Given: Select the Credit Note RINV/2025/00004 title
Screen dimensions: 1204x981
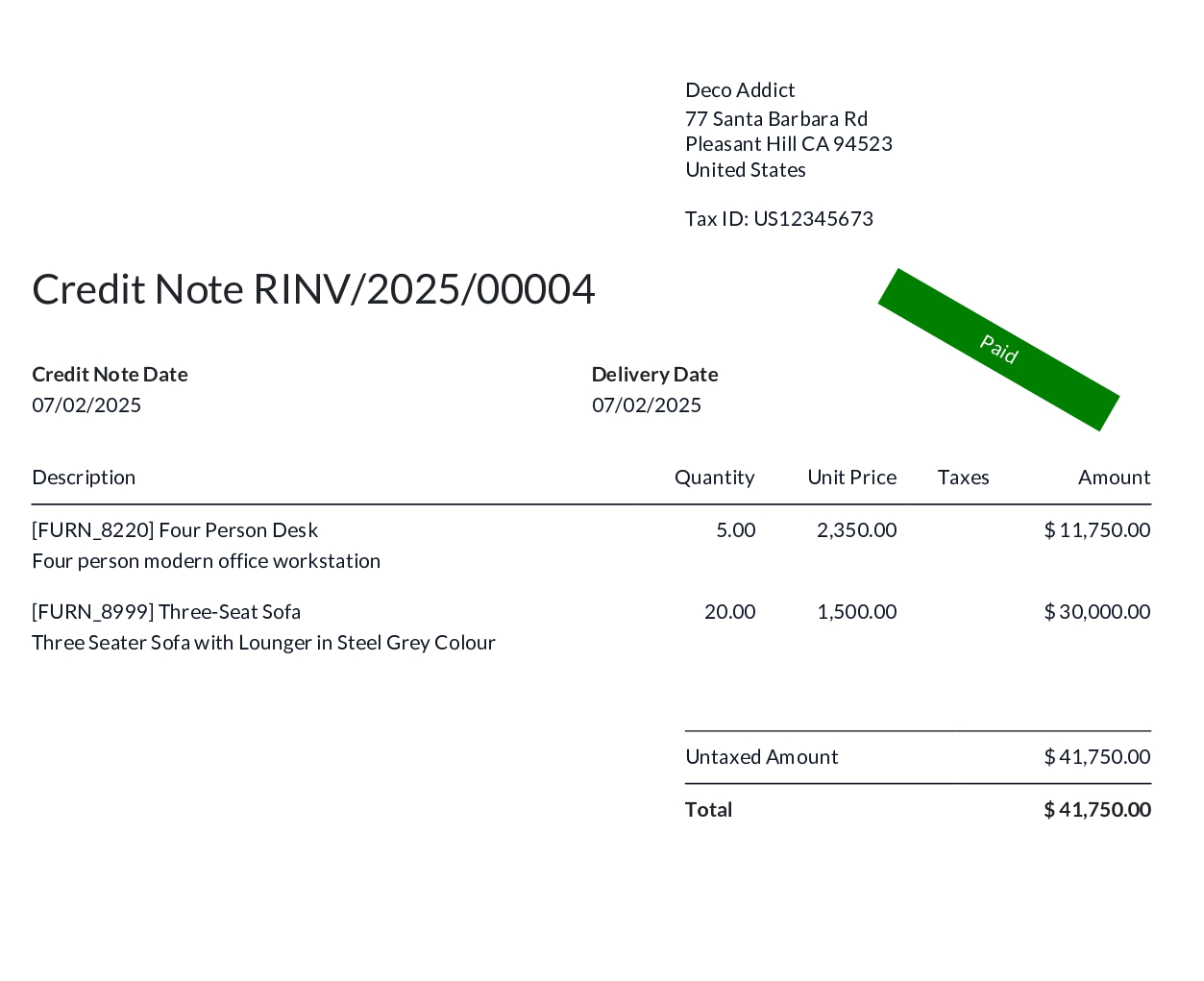Looking at the screenshot, I should (x=313, y=289).
